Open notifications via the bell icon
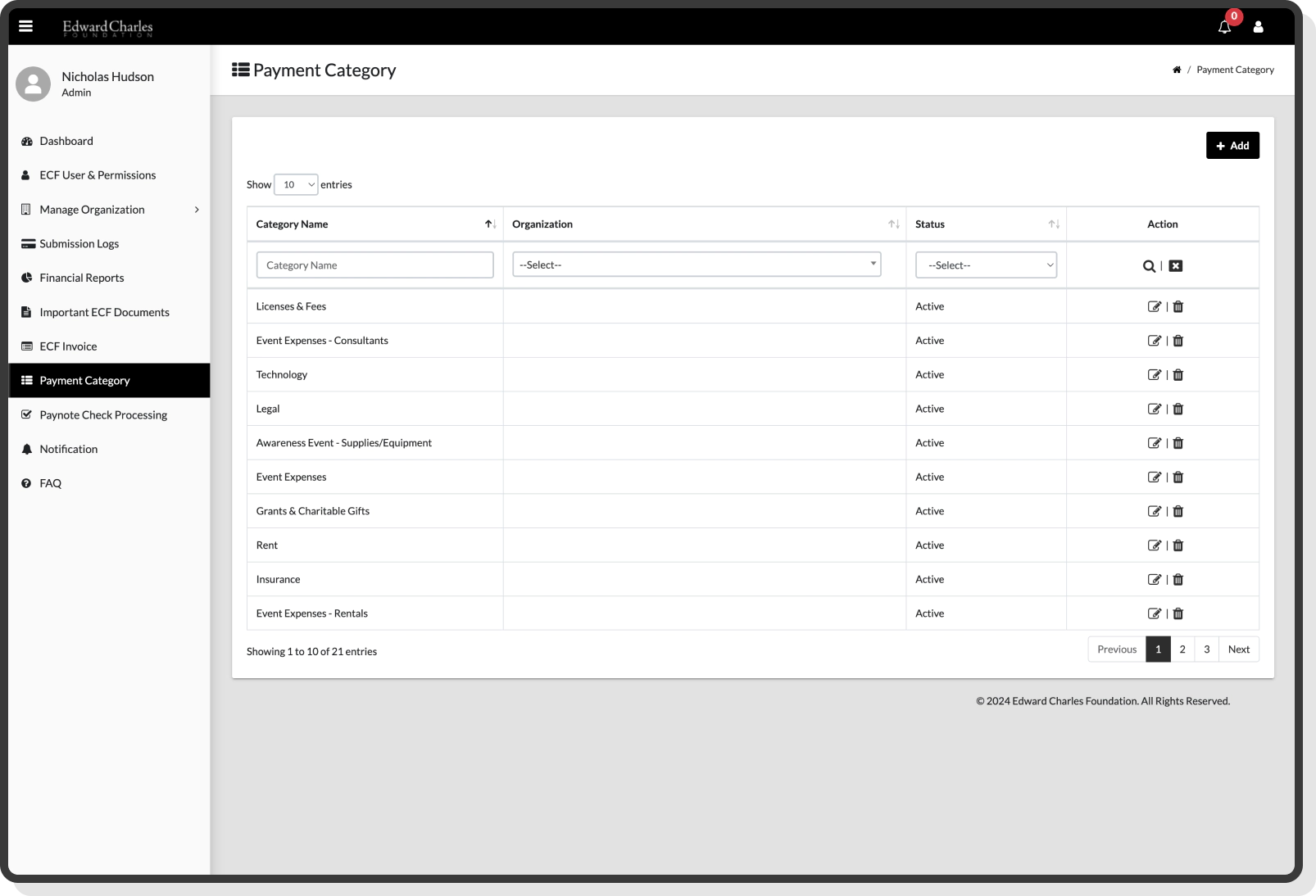Viewport: 1316px width, 896px height. tap(1224, 26)
